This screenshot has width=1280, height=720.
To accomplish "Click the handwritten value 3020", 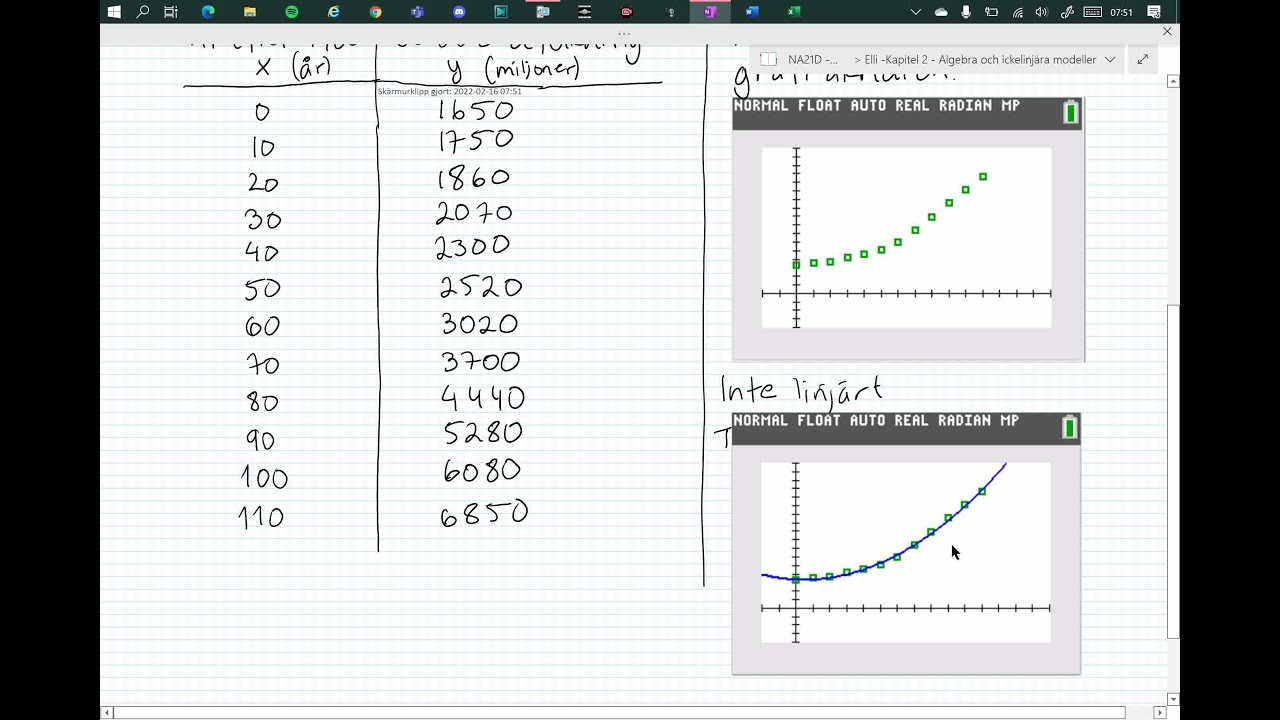I will pos(480,324).
